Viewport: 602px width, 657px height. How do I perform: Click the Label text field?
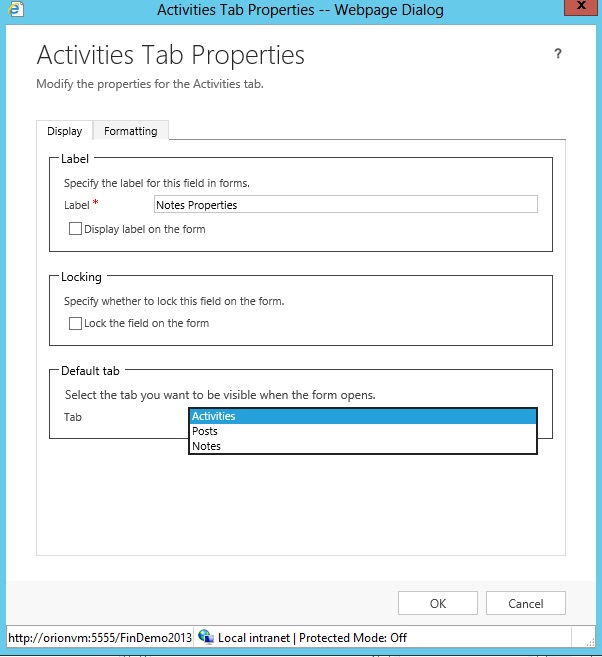pos(345,205)
